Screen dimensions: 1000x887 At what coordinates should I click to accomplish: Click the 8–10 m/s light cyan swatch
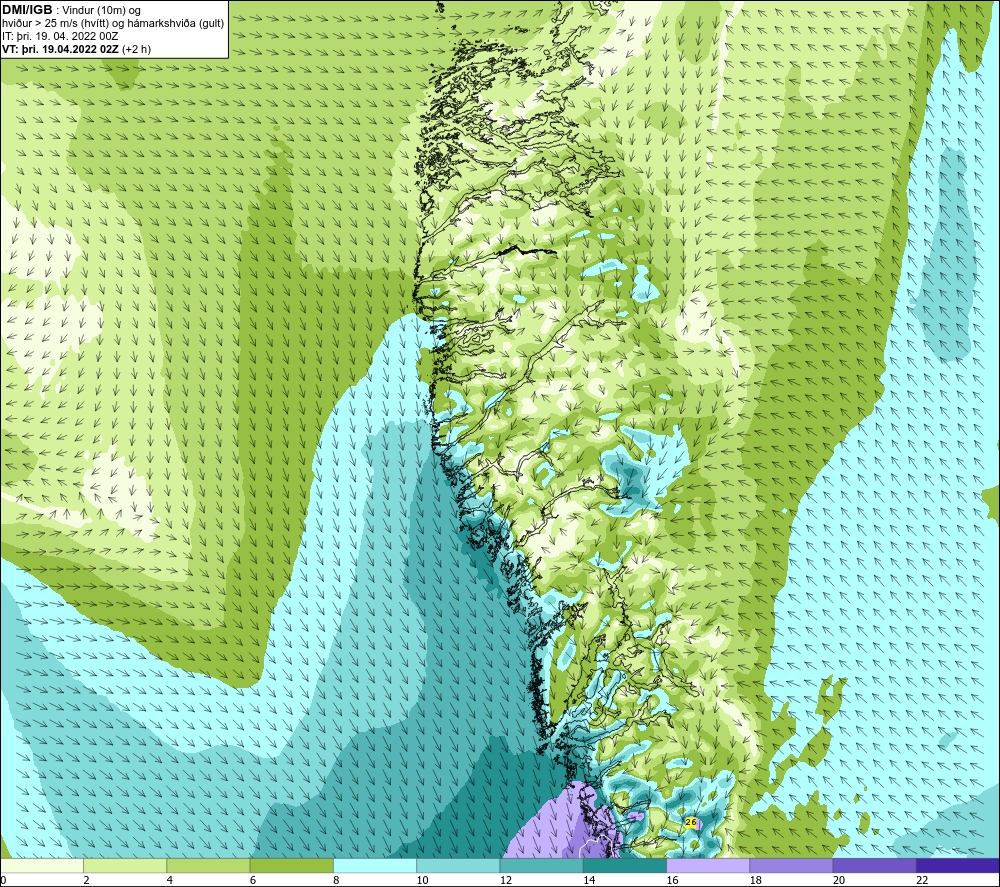(x=375, y=865)
